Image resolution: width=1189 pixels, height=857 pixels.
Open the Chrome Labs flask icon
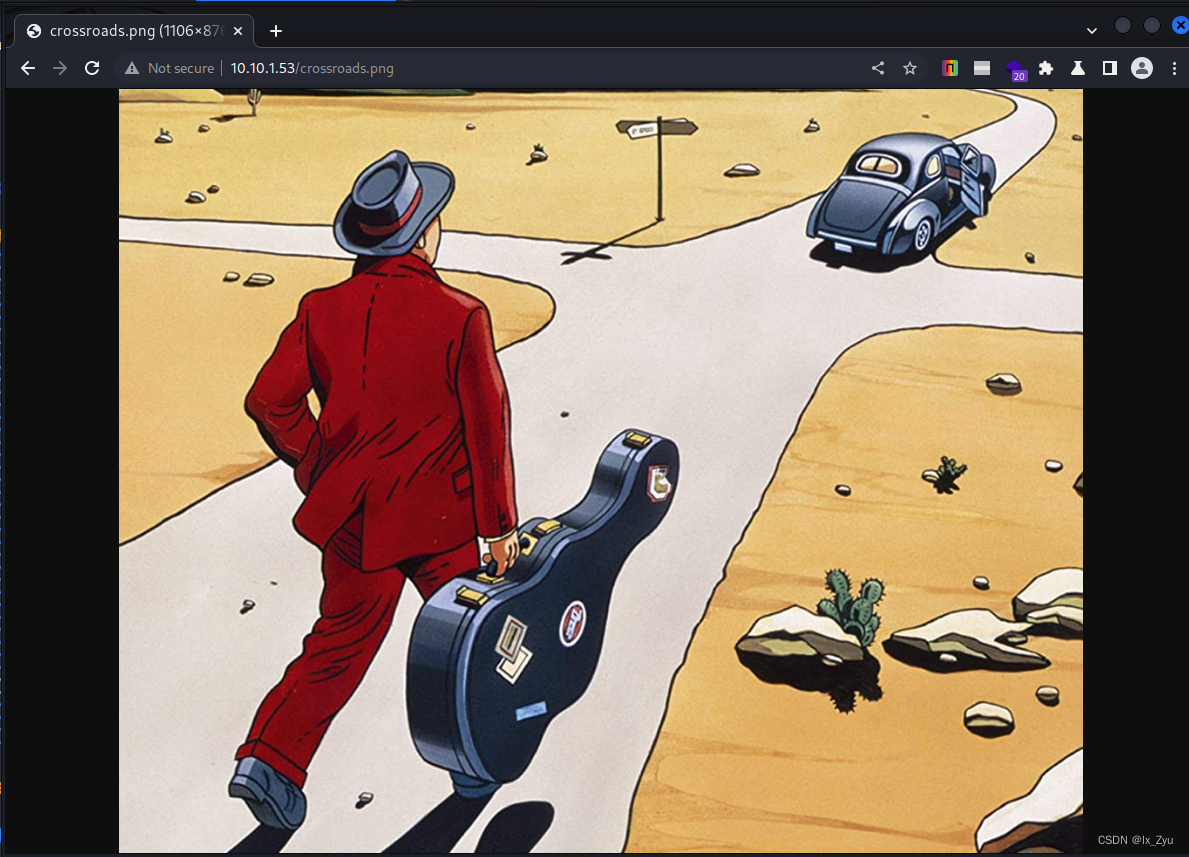pos(1078,68)
